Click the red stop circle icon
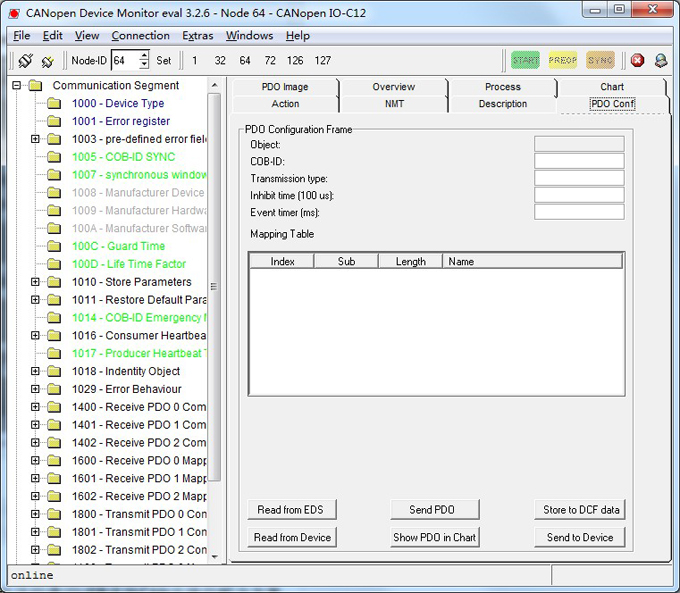This screenshot has width=680, height=593. (x=637, y=60)
